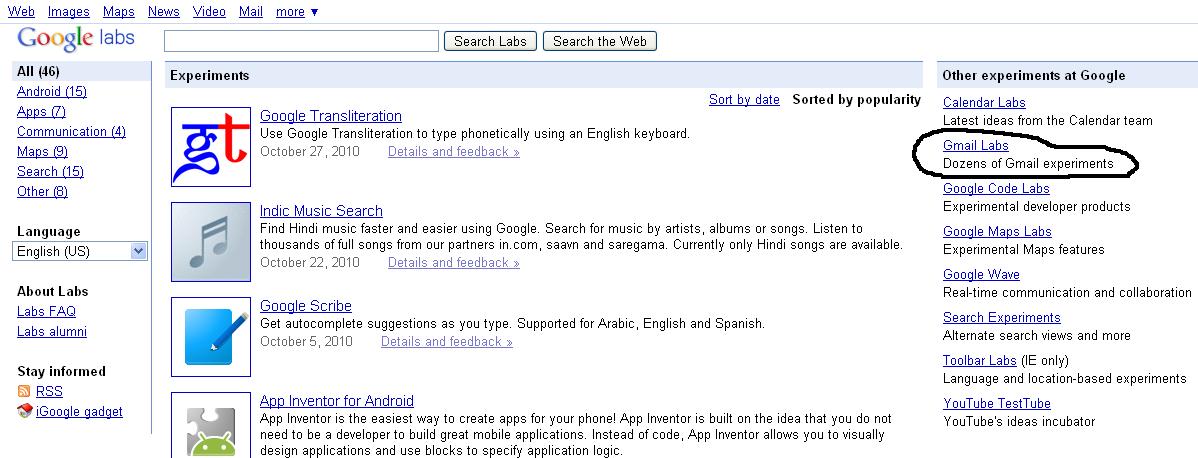The height and width of the screenshot is (458, 1198).
Task: Click the App Inventor Android puzzle icon
Action: pyautogui.click(x=211, y=425)
